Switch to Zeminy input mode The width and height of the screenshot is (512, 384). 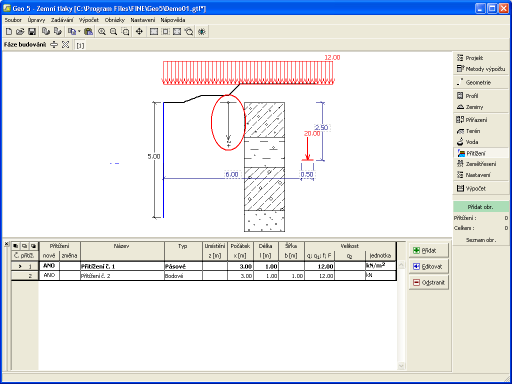[x=481, y=107]
